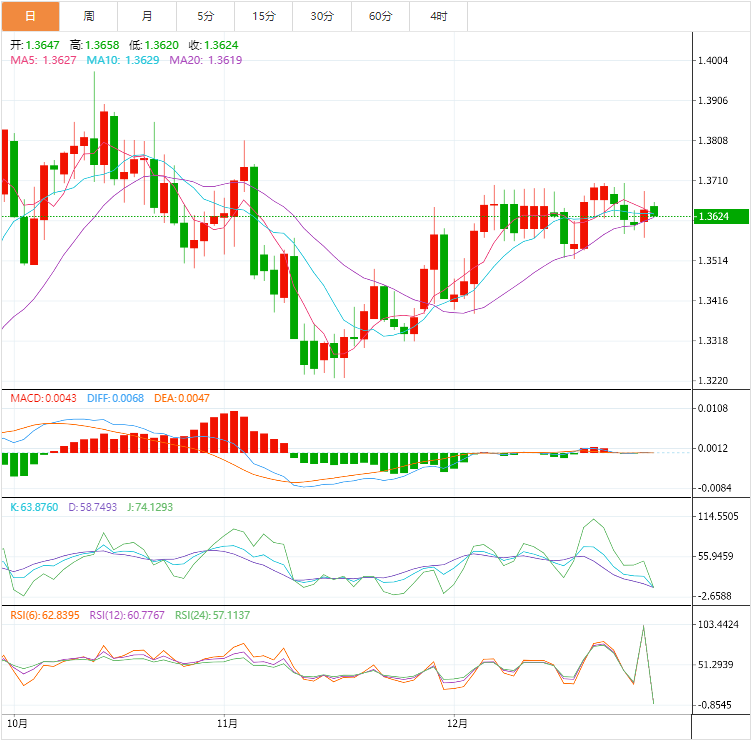
Task: Click the 11月 date axis label
Action: (x=227, y=723)
